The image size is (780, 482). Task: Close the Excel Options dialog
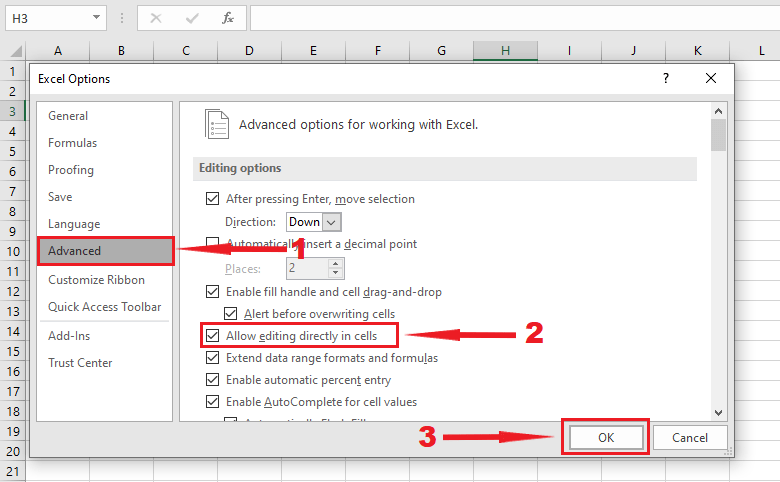click(x=711, y=78)
